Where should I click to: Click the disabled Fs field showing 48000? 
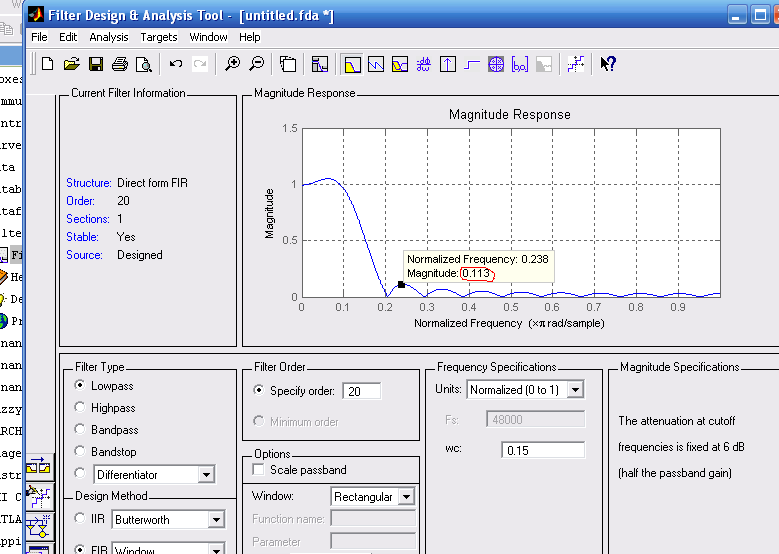[x=536, y=419]
